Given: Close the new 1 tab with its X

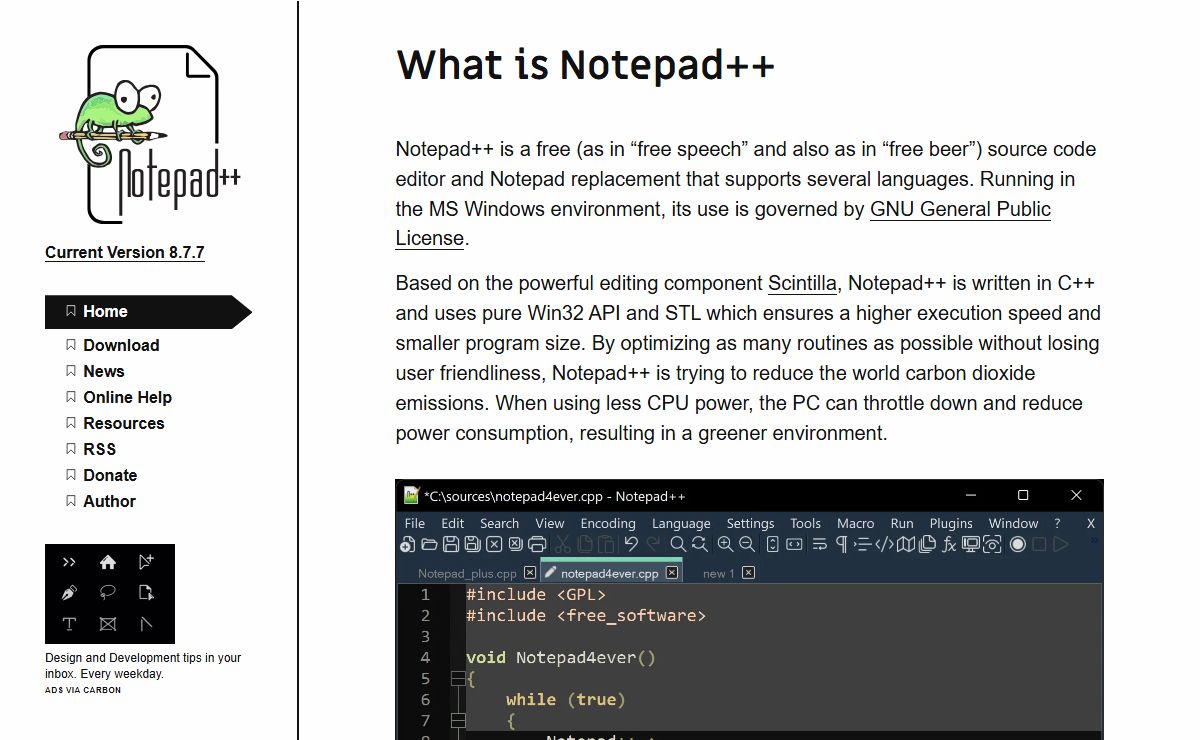Looking at the screenshot, I should coord(748,573).
